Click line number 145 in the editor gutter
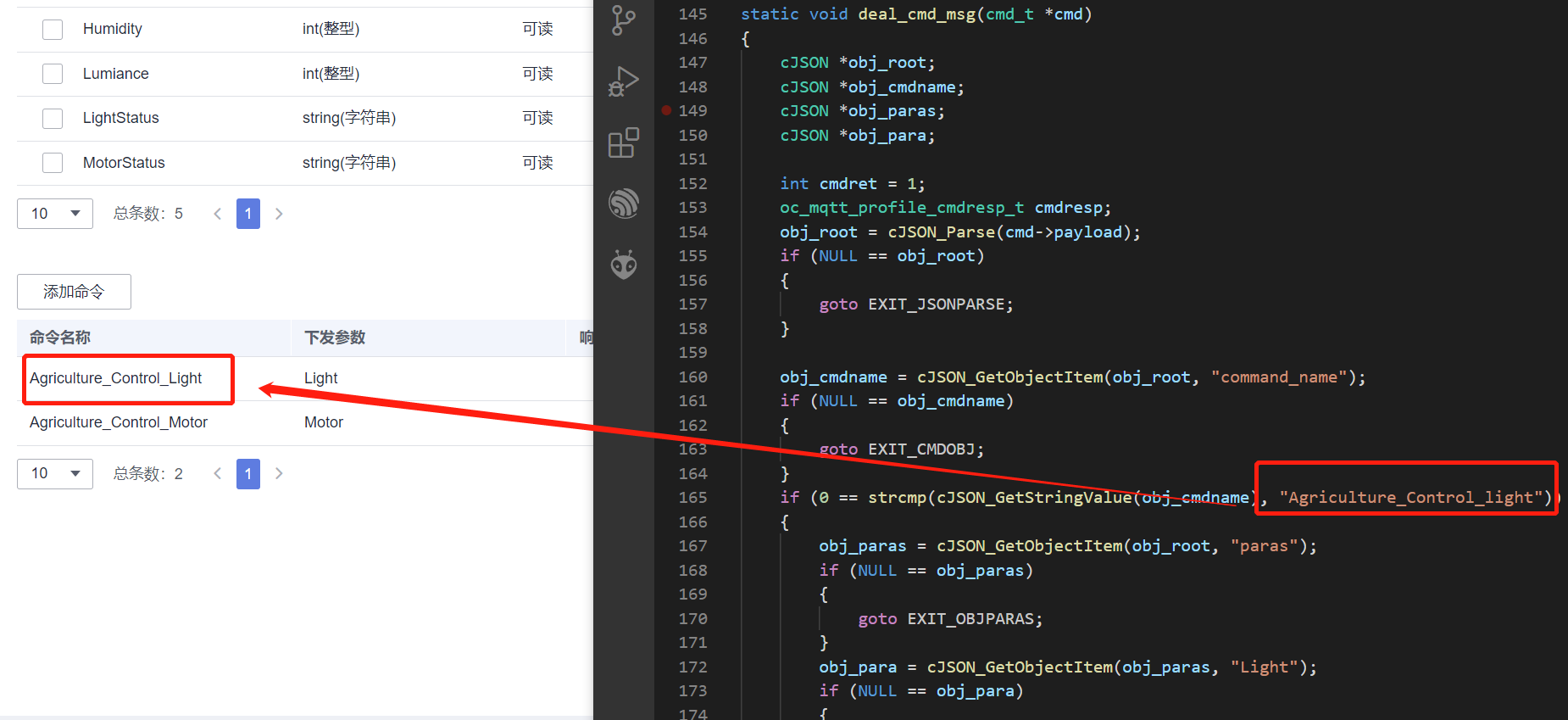 click(692, 14)
